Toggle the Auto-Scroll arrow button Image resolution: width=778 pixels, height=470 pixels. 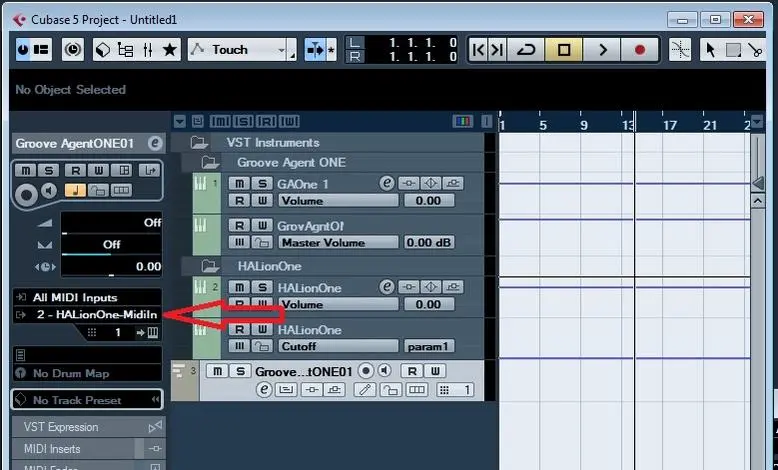(x=314, y=50)
